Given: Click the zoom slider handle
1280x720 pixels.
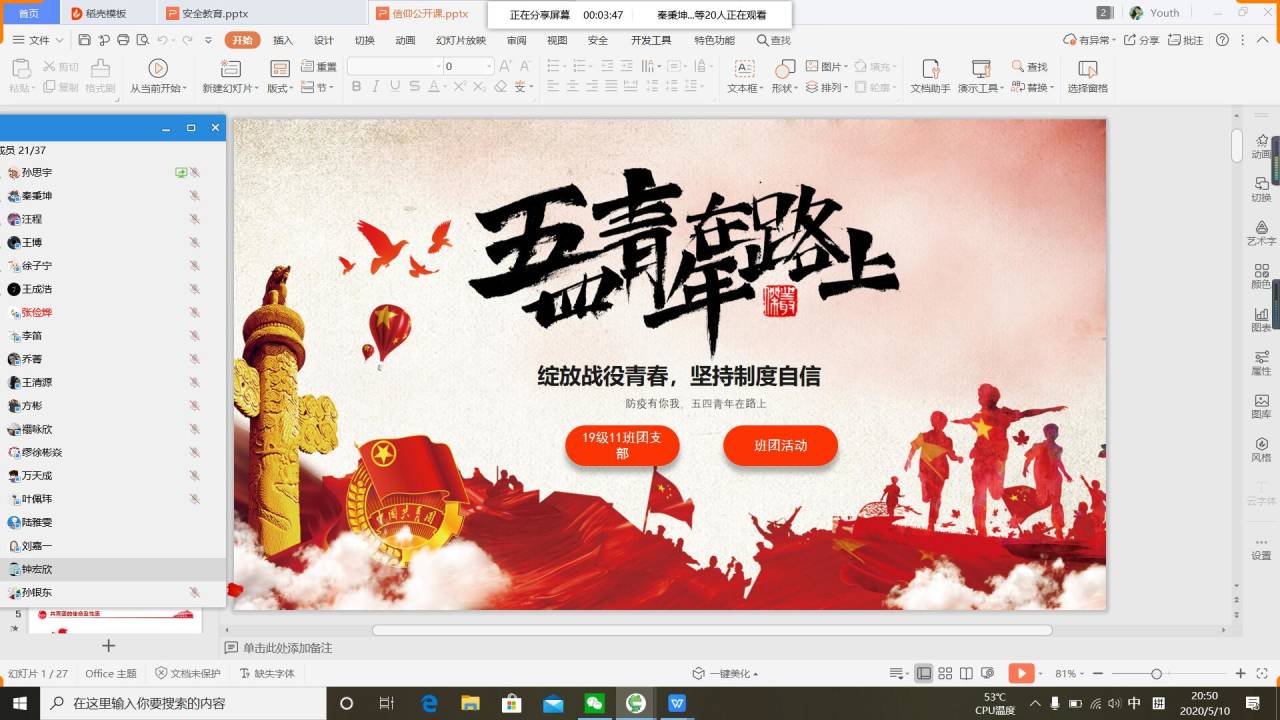Looking at the screenshot, I should 1156,674.
